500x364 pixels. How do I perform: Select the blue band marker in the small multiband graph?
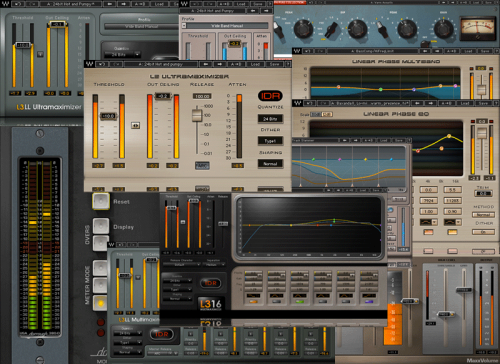pyautogui.click(x=391, y=159)
